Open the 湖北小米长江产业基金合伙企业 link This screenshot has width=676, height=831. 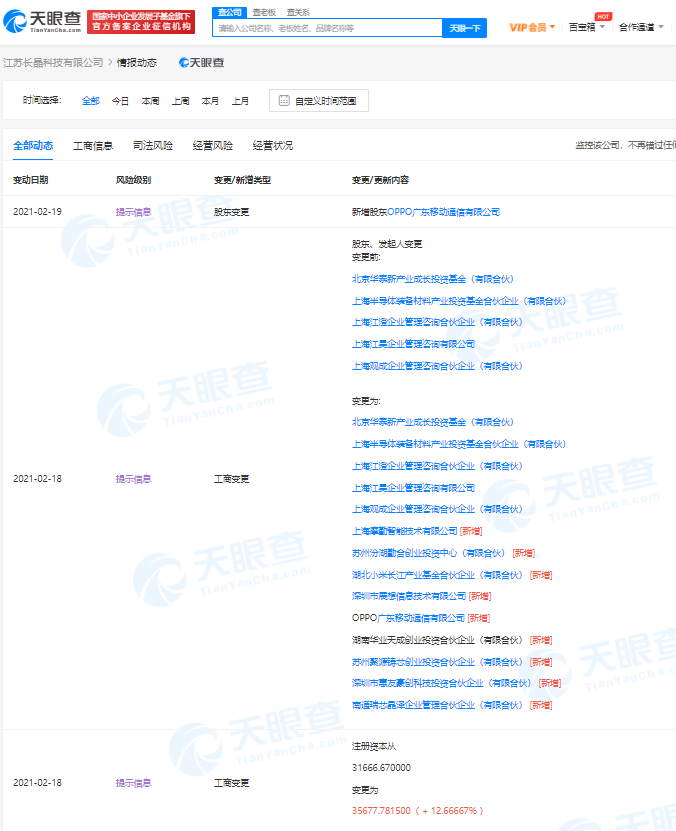click(x=437, y=575)
